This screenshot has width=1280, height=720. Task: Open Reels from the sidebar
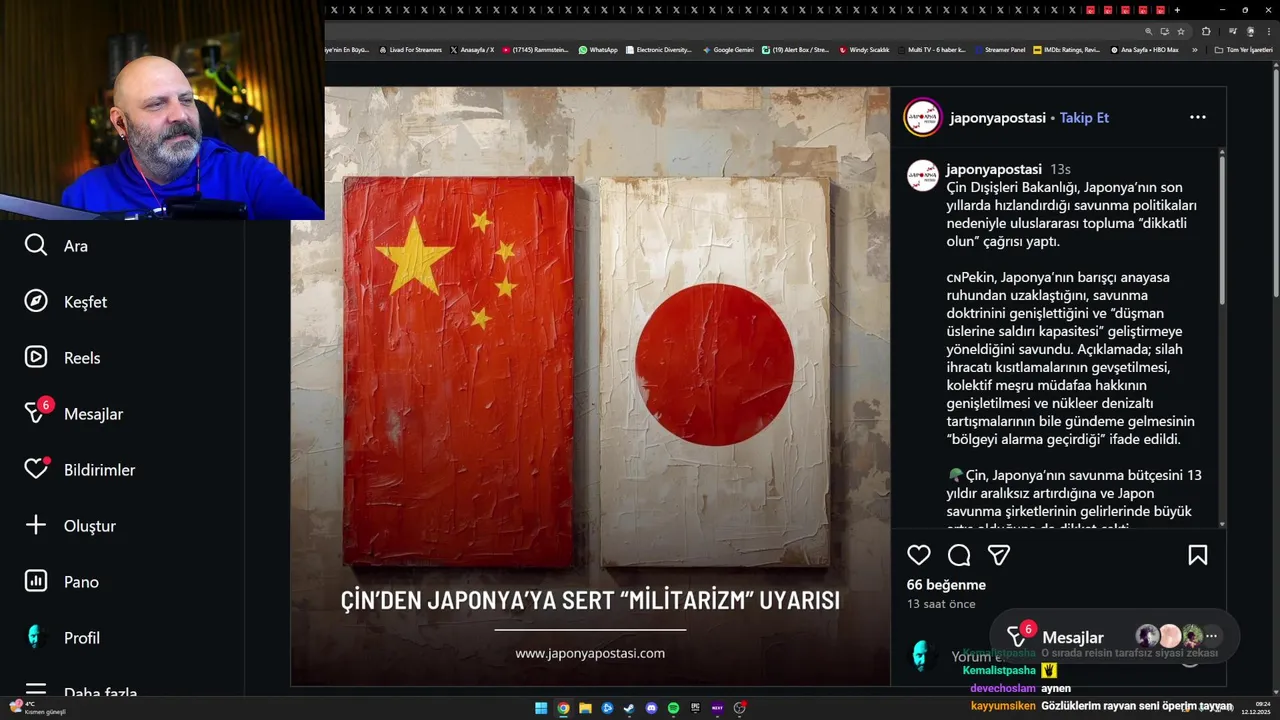[x=62, y=358]
